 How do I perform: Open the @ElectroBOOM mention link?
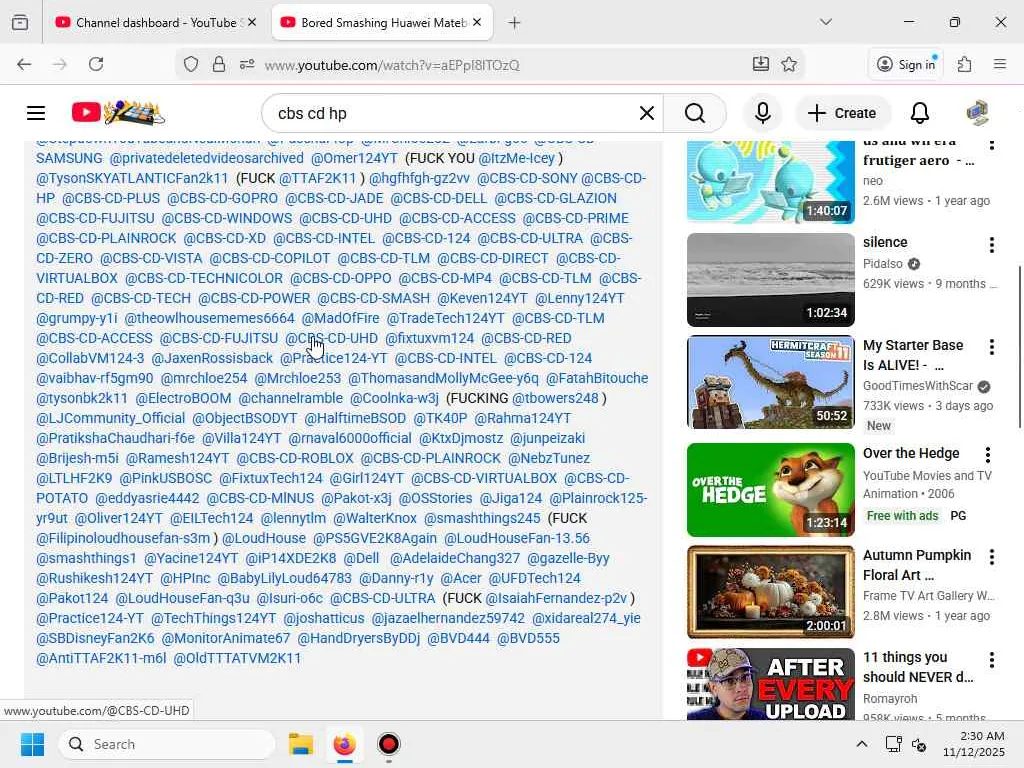coord(183,398)
